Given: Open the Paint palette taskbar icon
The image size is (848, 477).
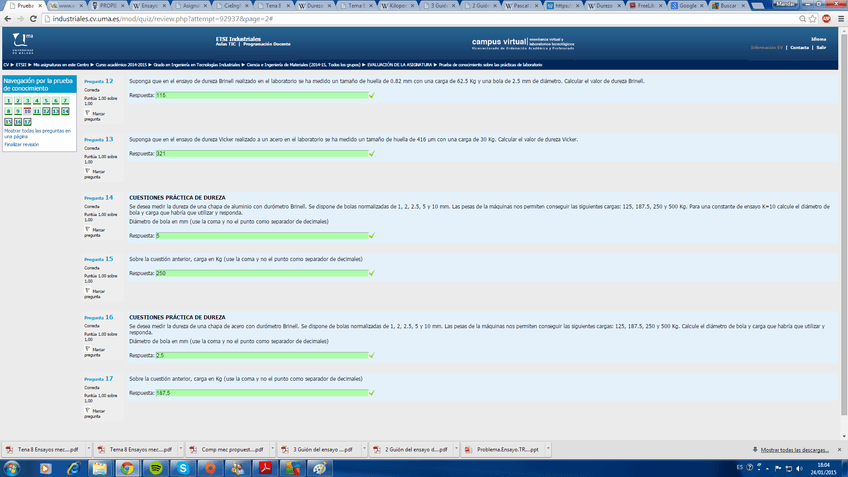Looking at the screenshot, I should point(320,468).
